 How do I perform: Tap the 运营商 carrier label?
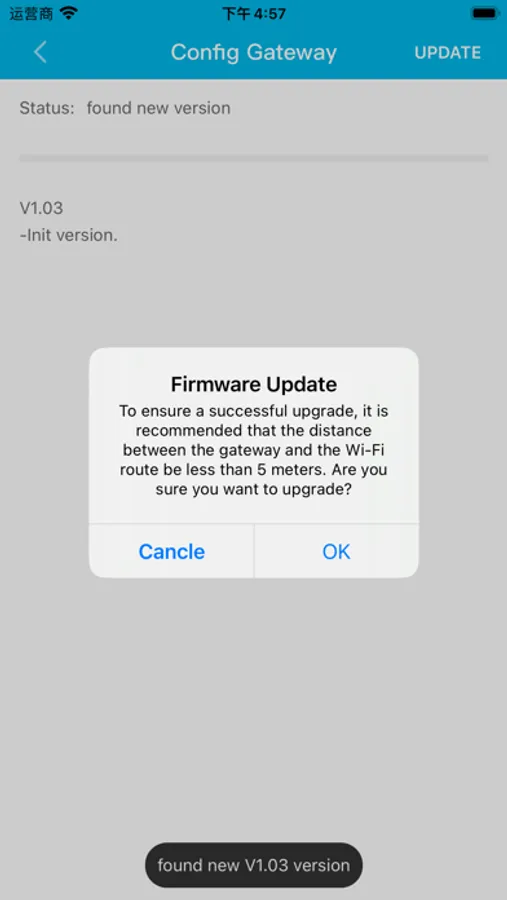pyautogui.click(x=31, y=13)
